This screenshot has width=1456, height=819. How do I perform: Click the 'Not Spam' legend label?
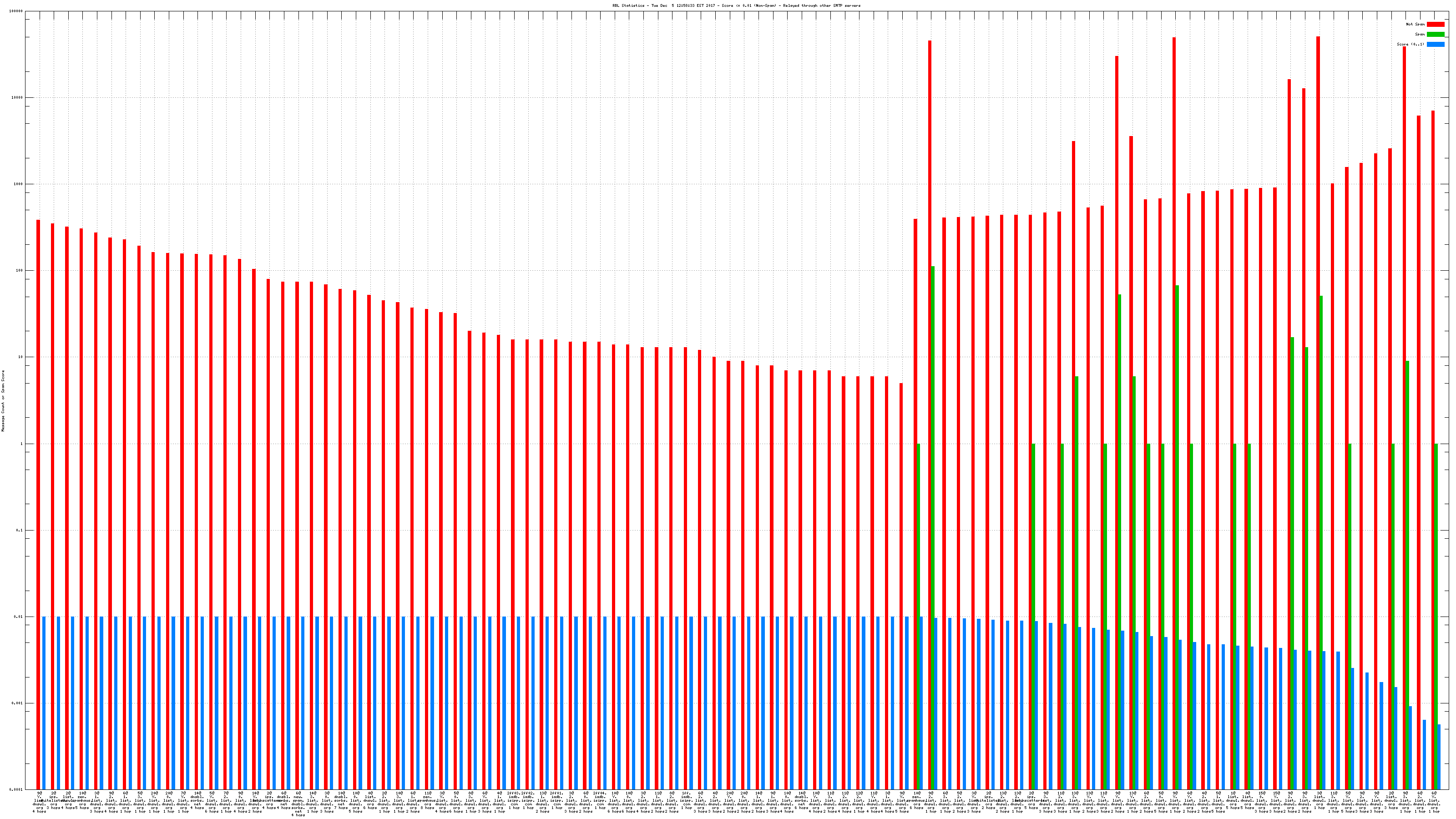pyautogui.click(x=1416, y=24)
